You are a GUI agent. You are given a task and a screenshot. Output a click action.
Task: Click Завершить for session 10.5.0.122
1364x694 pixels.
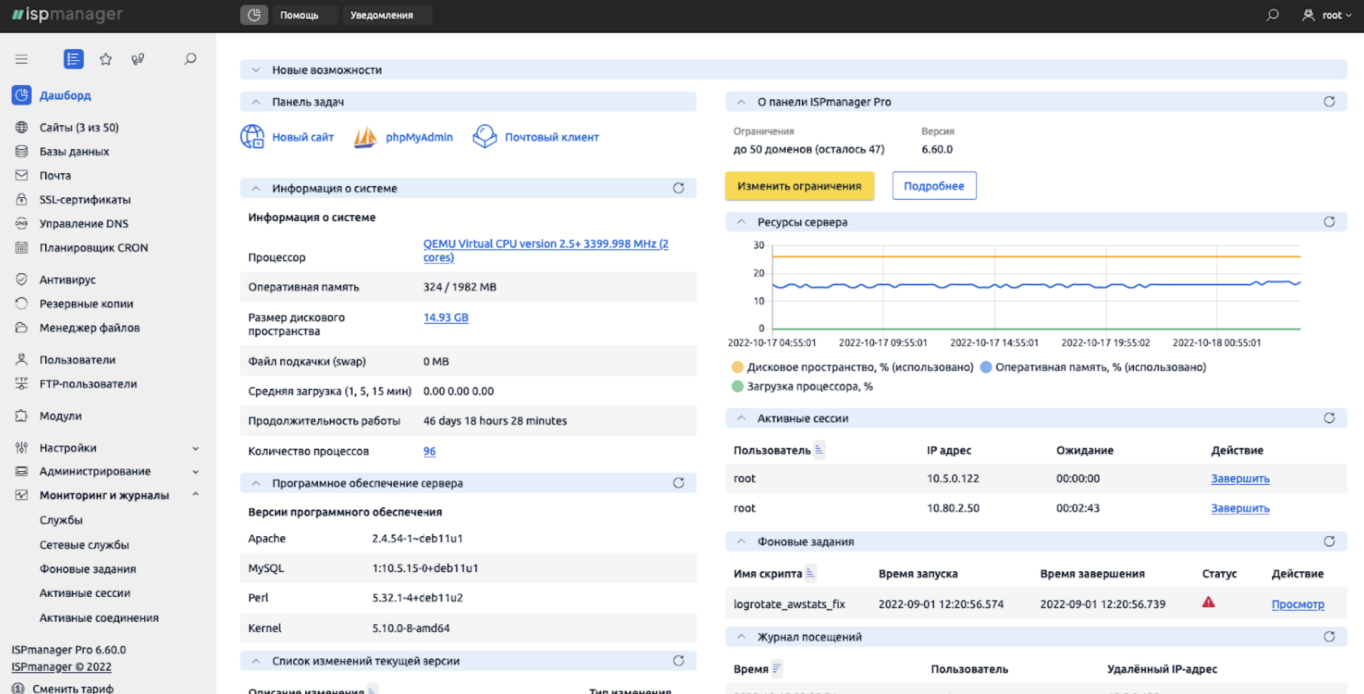1240,479
